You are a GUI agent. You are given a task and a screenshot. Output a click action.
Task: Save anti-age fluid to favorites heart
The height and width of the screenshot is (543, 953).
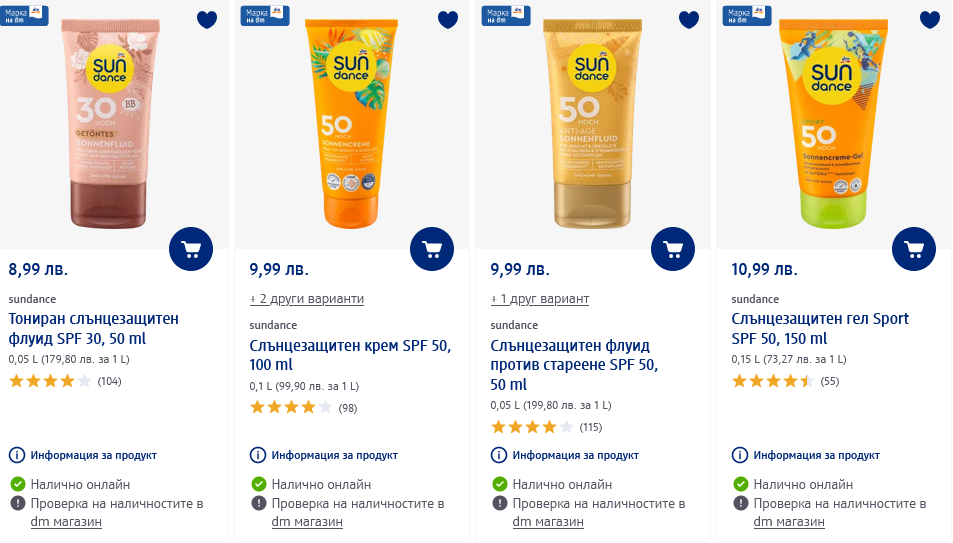(x=689, y=20)
